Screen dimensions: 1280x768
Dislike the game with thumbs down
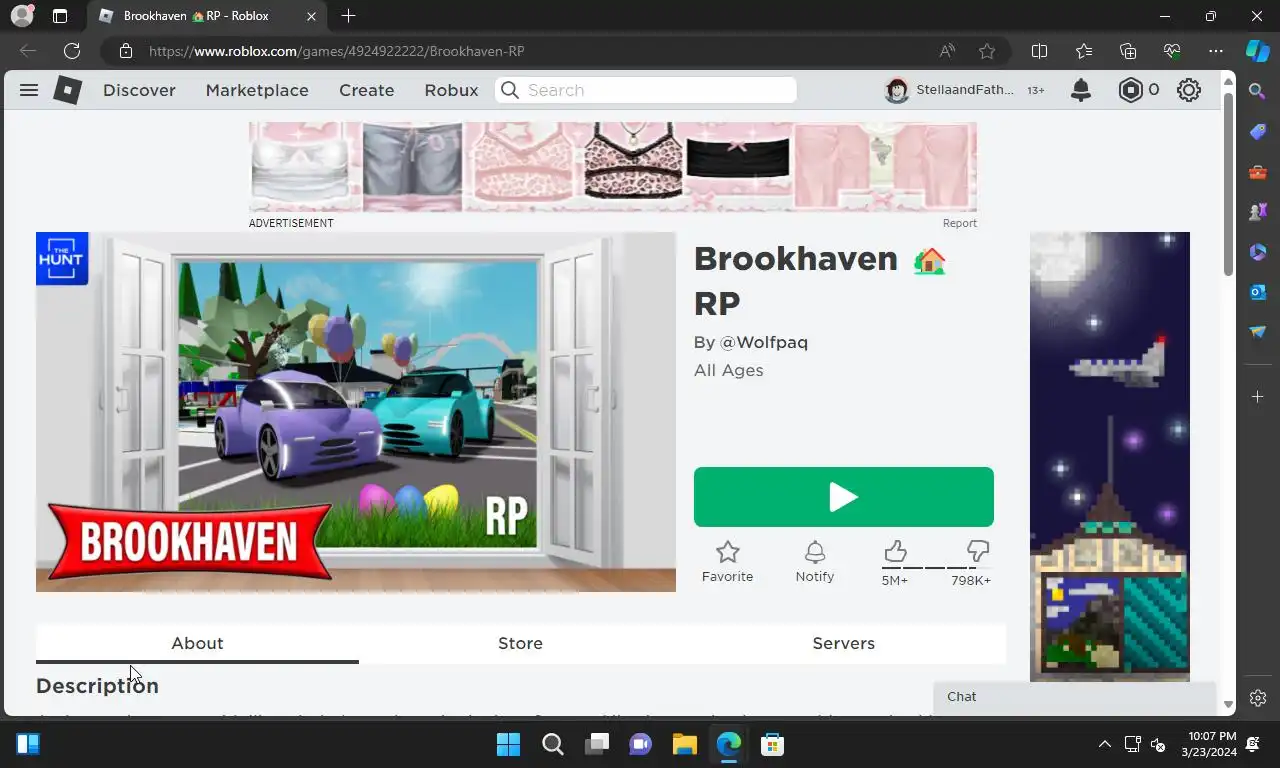click(x=977, y=551)
